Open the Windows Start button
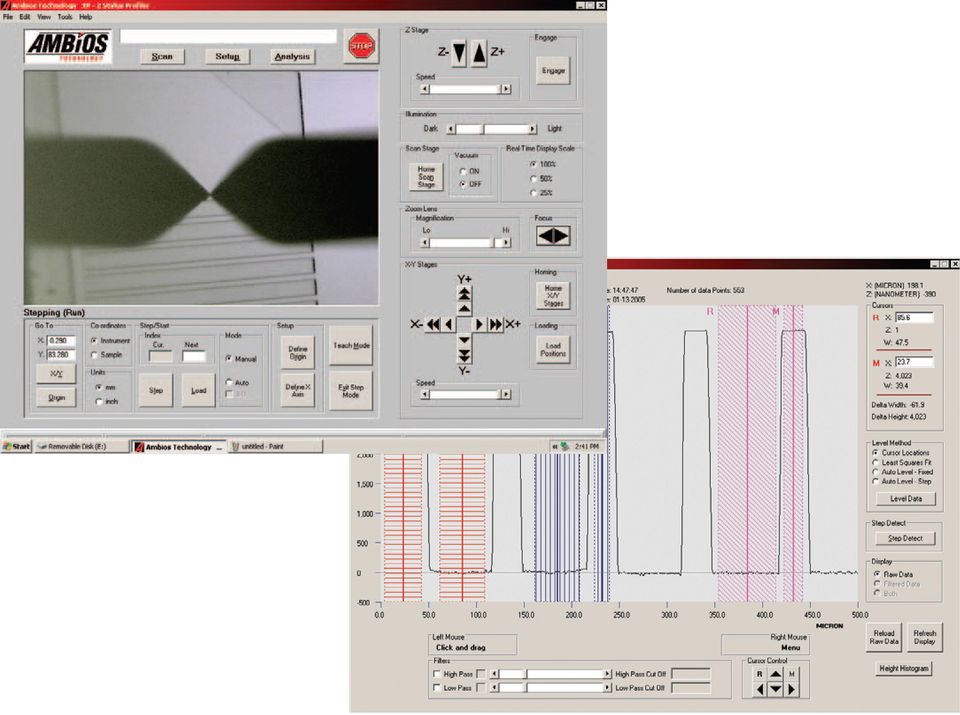This screenshot has width=960, height=715. coord(17,446)
